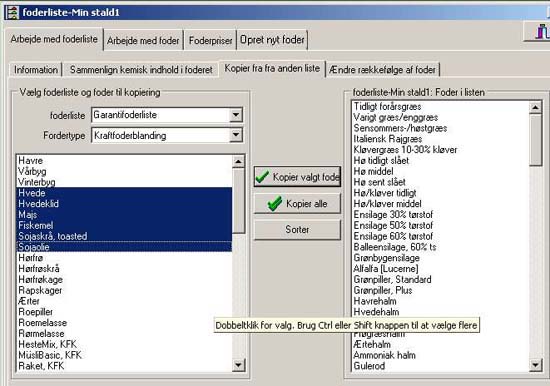
Task: Select Varigt græs/enggræs in right list
Action: pos(441,117)
